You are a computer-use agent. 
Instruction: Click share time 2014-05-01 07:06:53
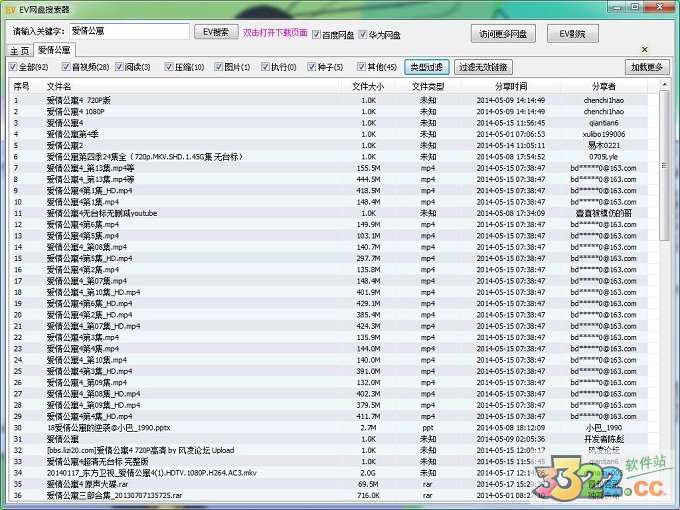pyautogui.click(x=511, y=134)
